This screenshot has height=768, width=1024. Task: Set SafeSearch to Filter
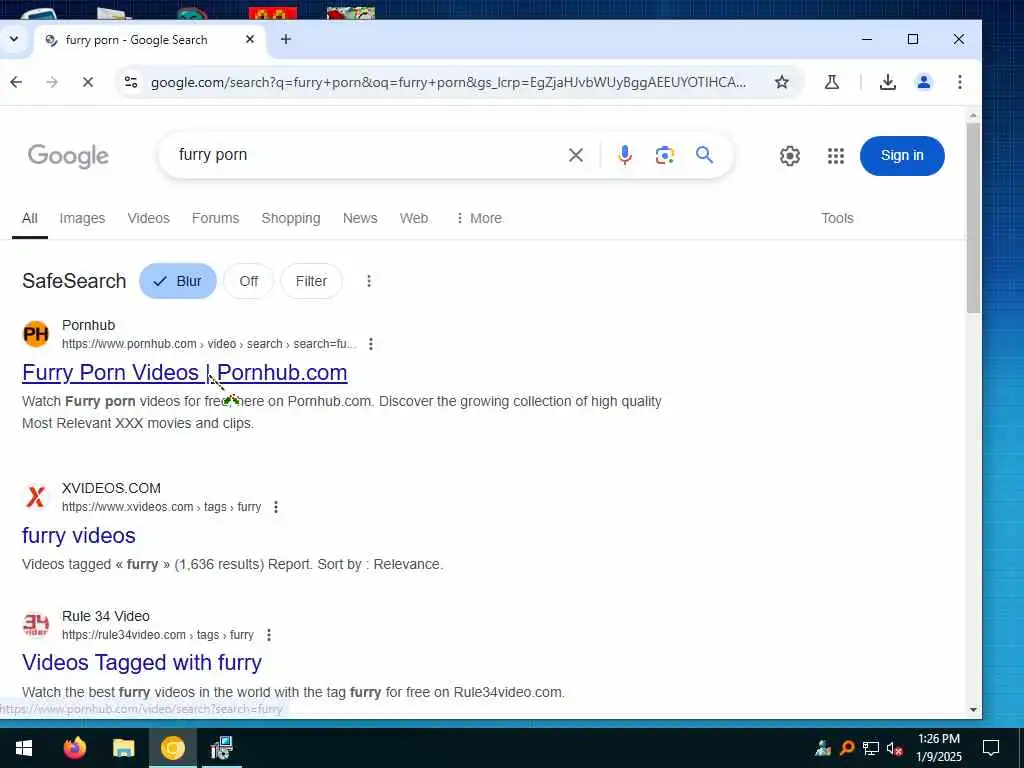coord(311,281)
